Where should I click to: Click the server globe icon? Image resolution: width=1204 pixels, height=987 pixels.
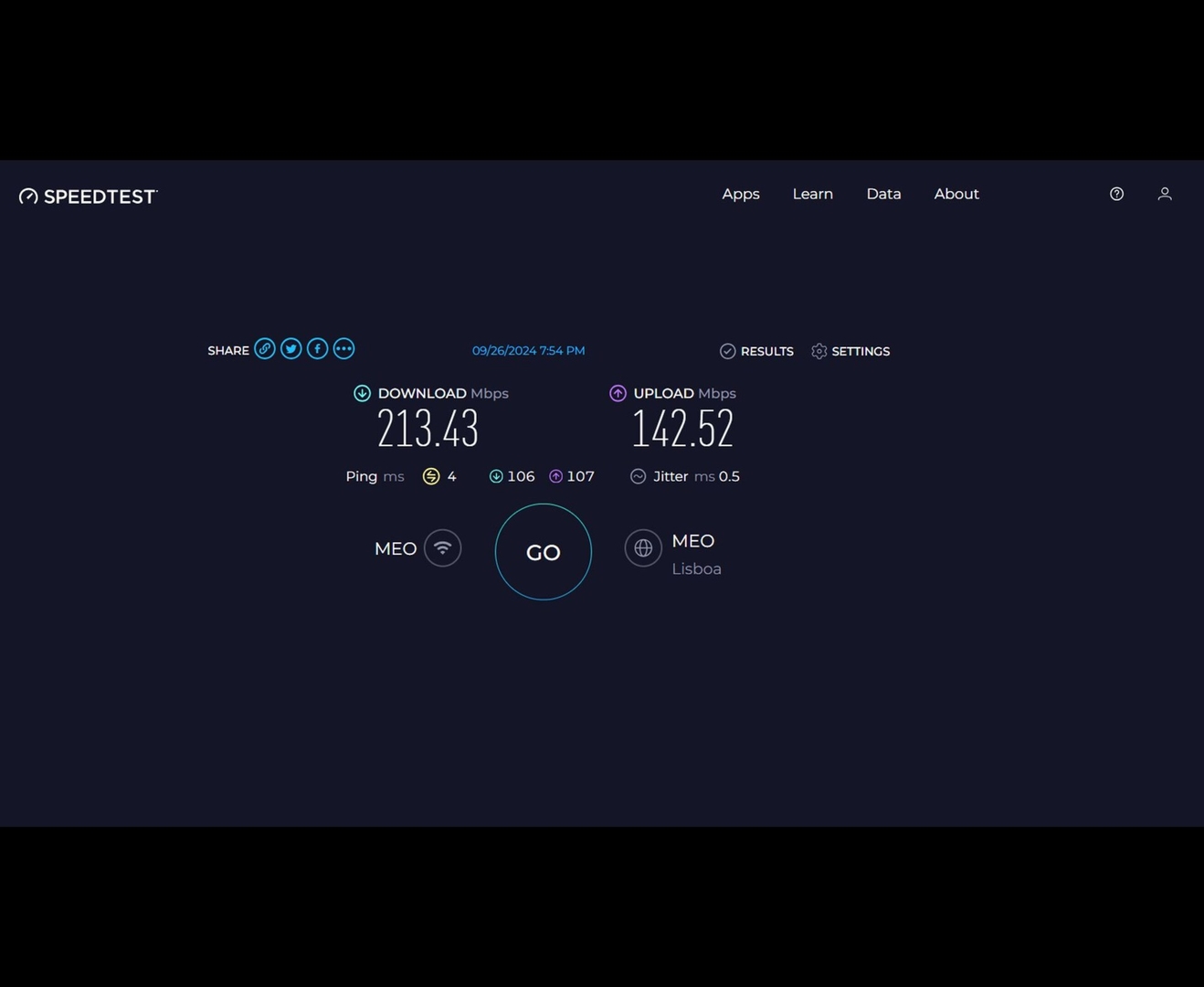[x=643, y=548]
